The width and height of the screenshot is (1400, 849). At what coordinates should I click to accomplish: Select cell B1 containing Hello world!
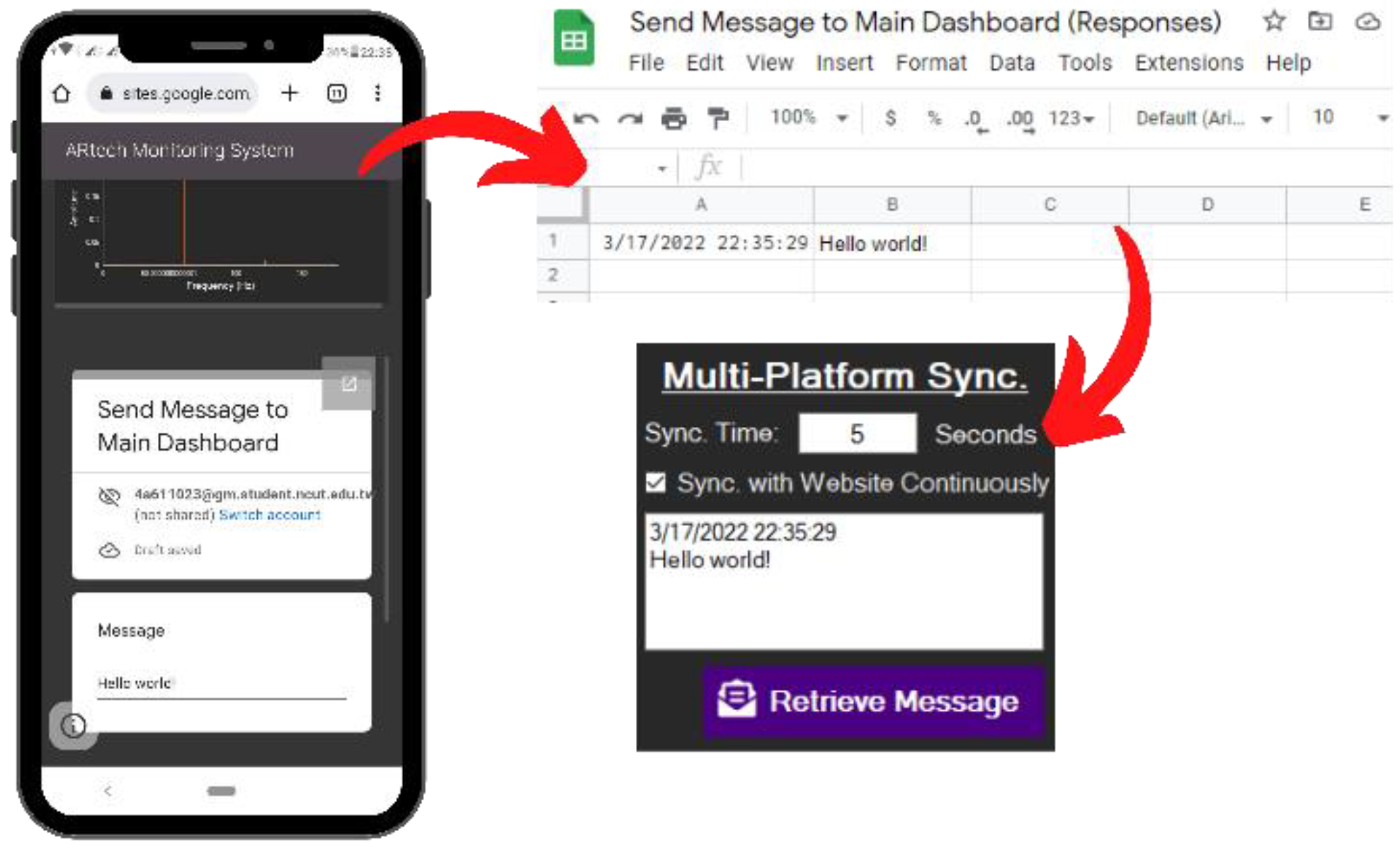(892, 244)
